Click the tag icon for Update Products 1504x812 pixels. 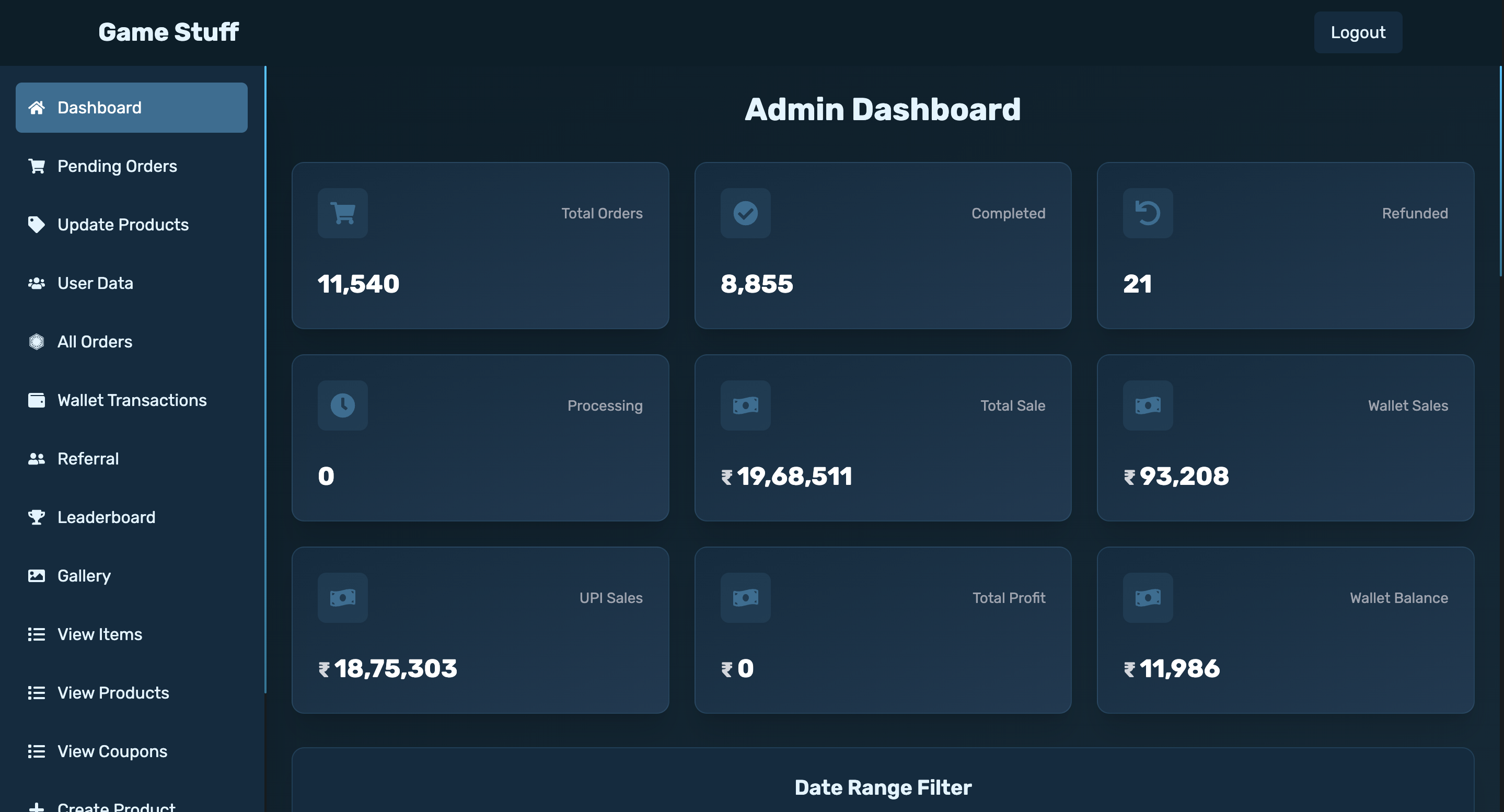pos(36,225)
